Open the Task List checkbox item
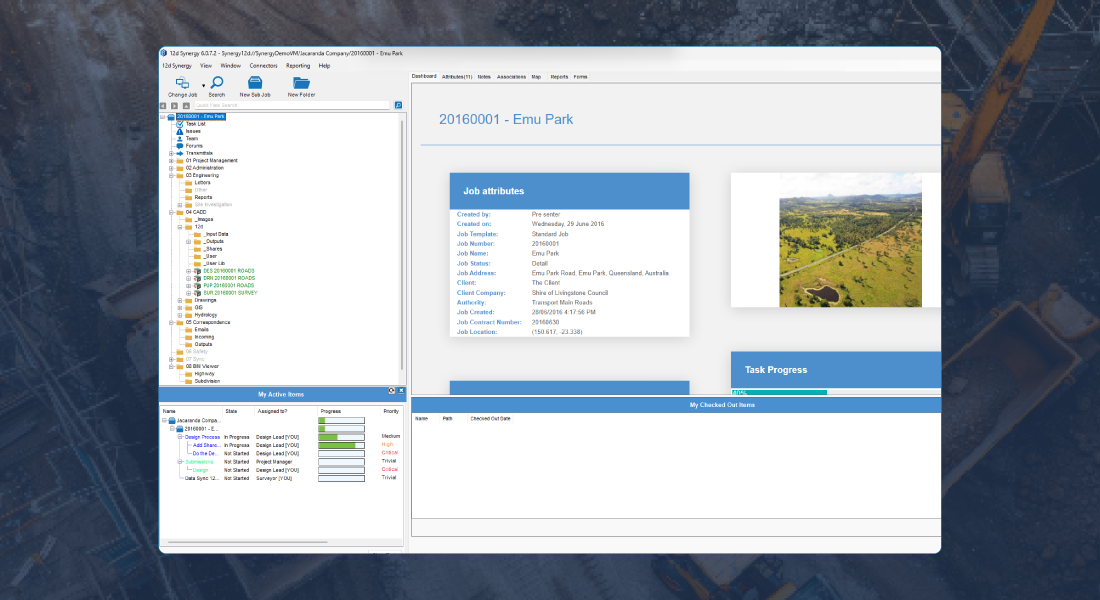Viewport: 1100px width, 600px height. pyautogui.click(x=180, y=124)
